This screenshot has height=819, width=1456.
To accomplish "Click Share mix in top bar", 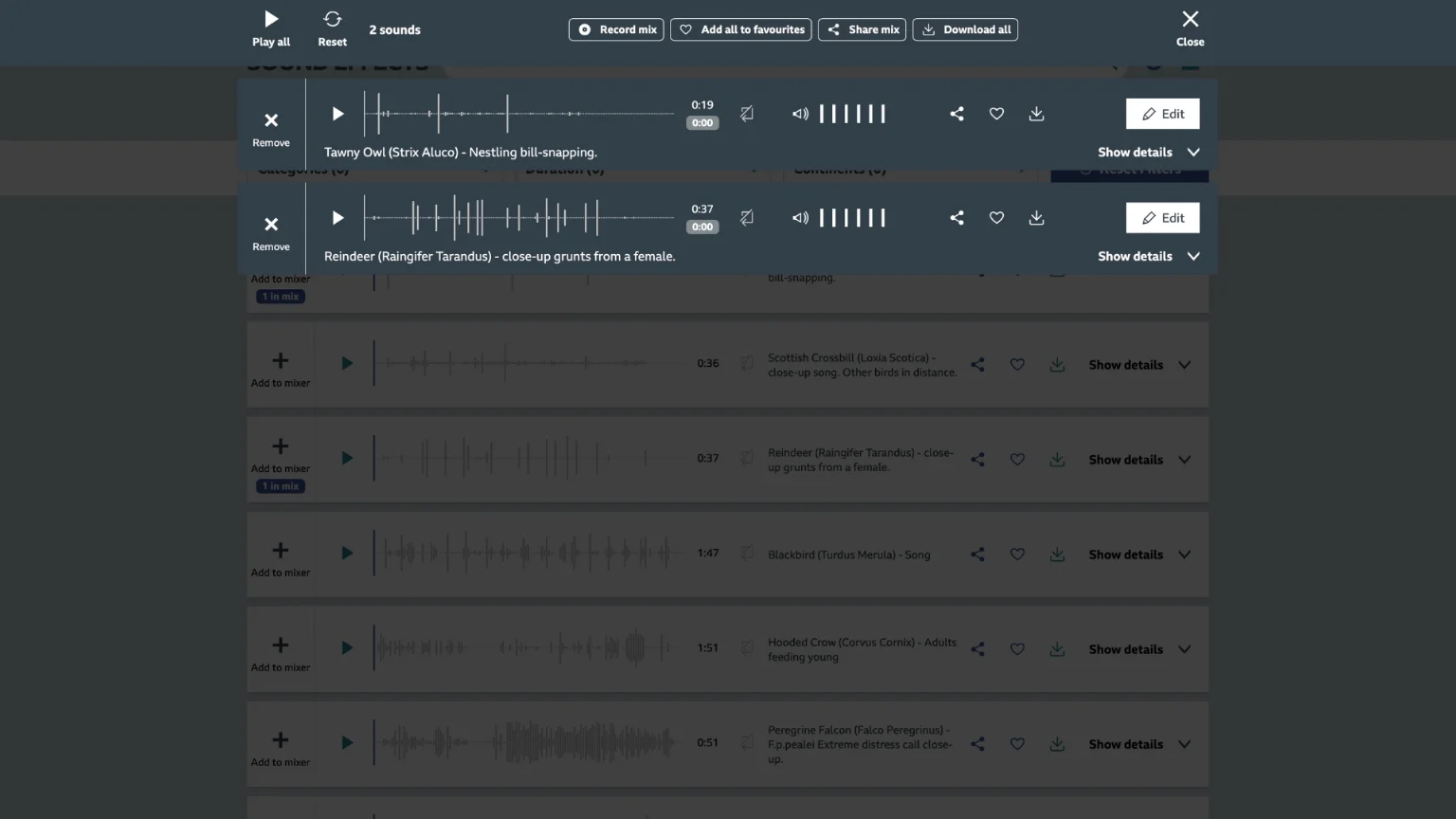I will point(862,29).
